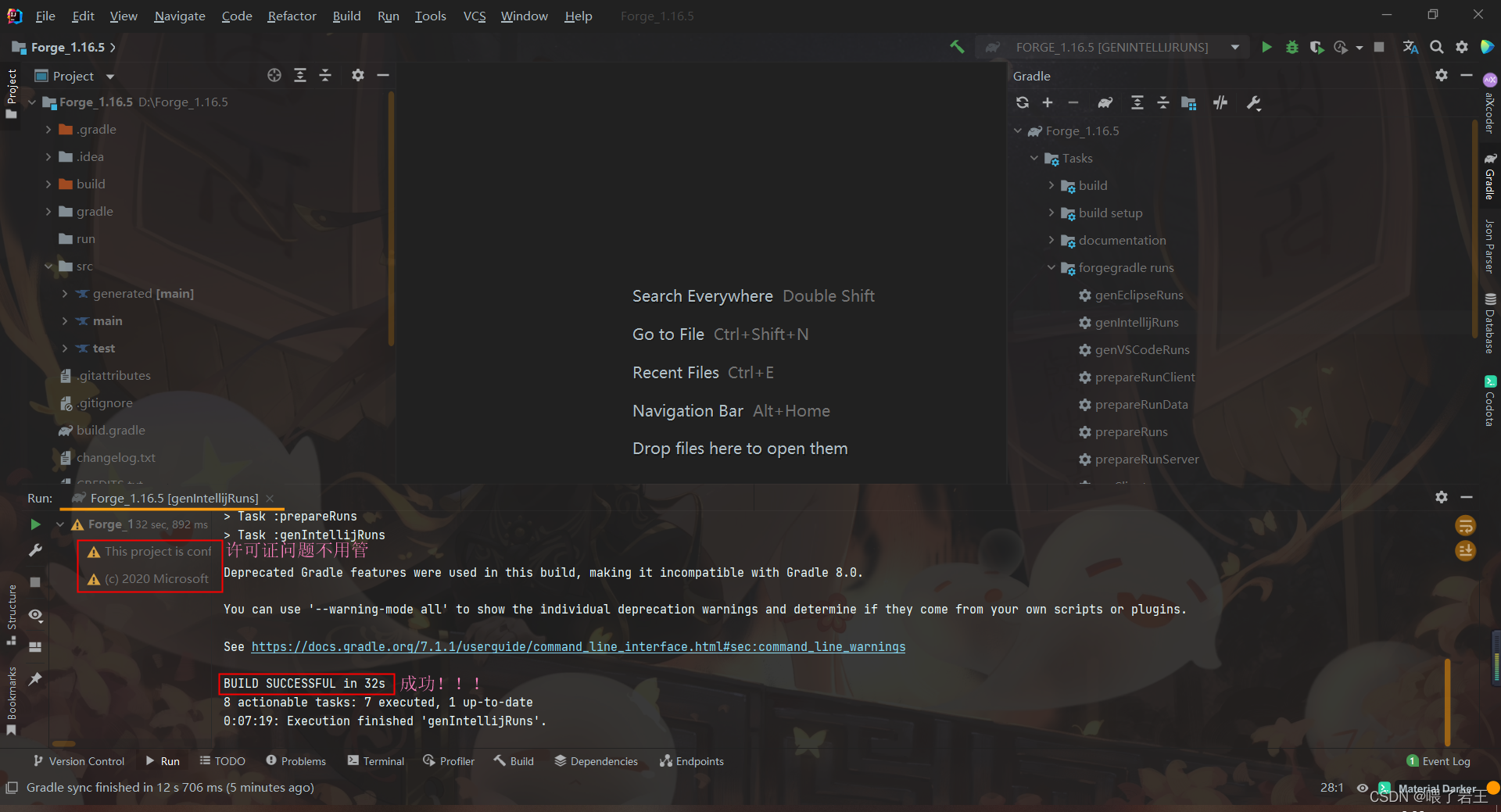Screen dimensions: 1501x812
Task: Stop the running process in top toolbar
Action: (x=1379, y=47)
